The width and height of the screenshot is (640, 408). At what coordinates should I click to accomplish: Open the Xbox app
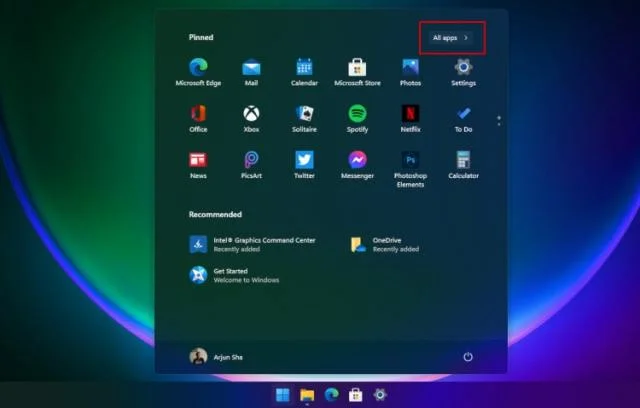(251, 119)
